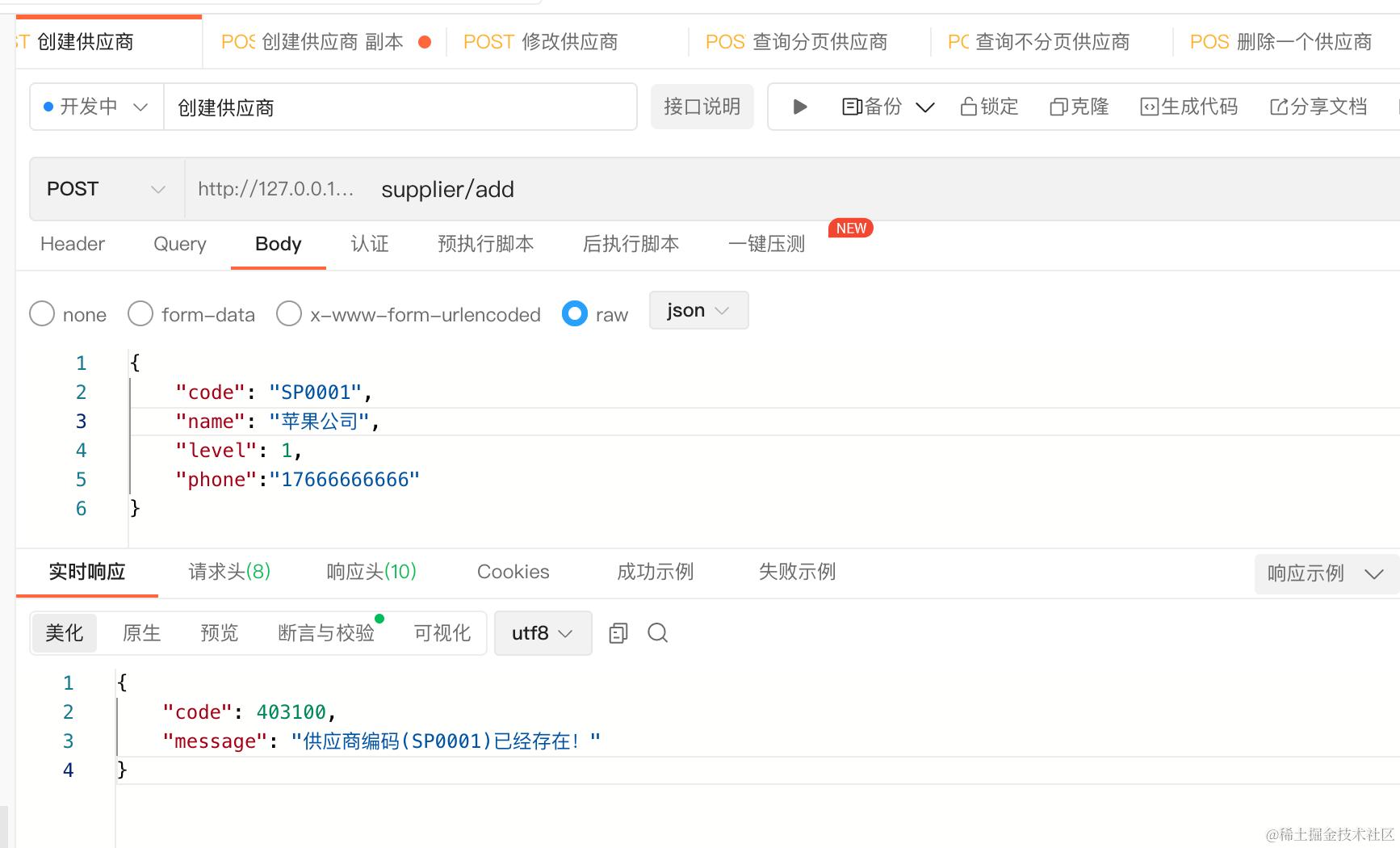Click the http://127.0.0.1 base URL prefix
Viewport: 1400px width, 848px height.
point(276,189)
